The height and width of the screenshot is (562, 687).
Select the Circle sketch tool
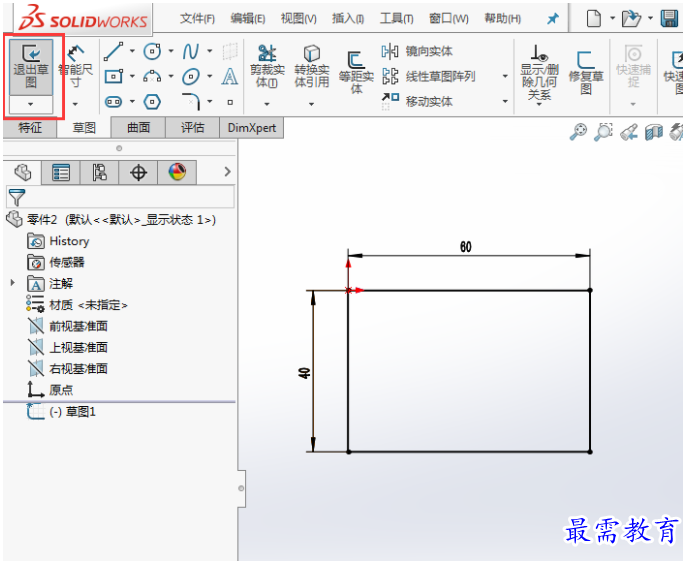click(152, 52)
